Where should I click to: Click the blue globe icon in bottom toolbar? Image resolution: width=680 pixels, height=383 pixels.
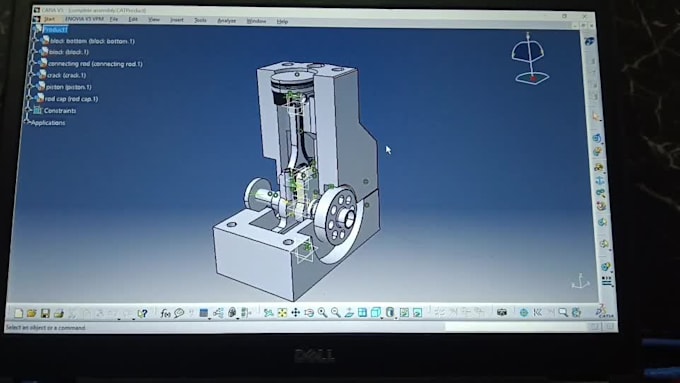pyautogui.click(x=524, y=312)
